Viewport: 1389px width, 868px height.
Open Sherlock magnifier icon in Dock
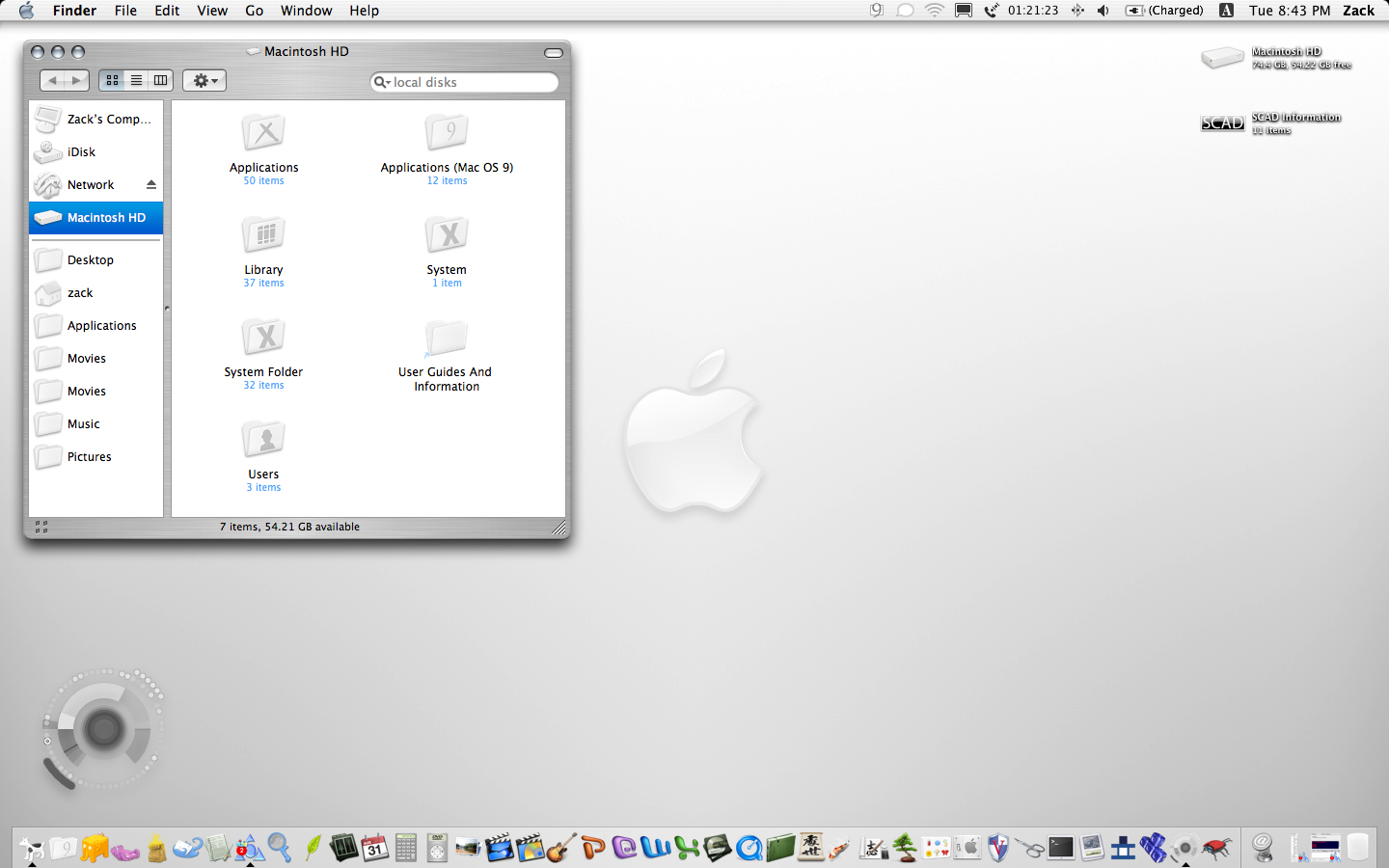pos(280,848)
